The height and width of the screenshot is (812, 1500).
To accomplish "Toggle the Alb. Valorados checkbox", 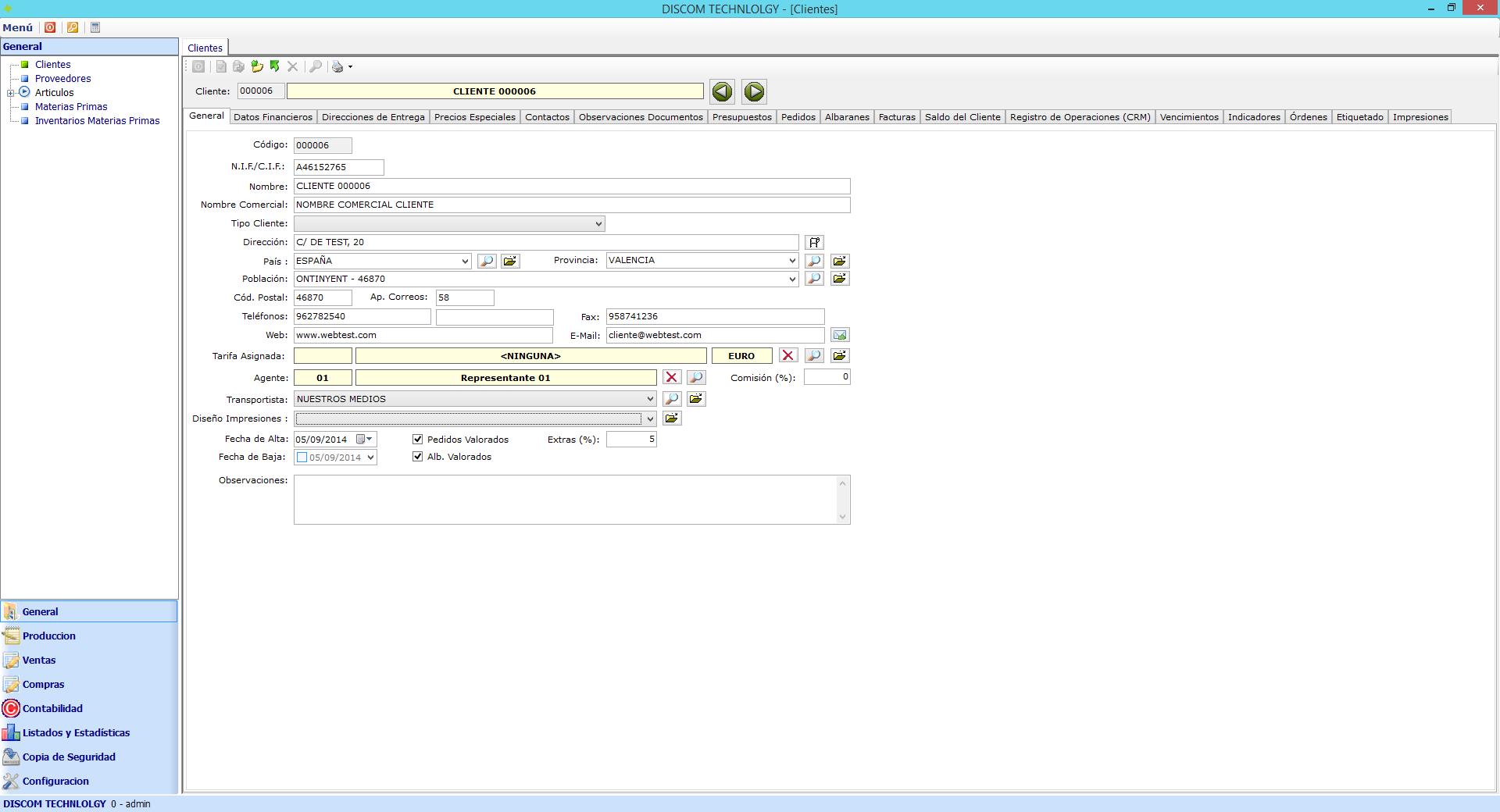I will click(x=418, y=457).
